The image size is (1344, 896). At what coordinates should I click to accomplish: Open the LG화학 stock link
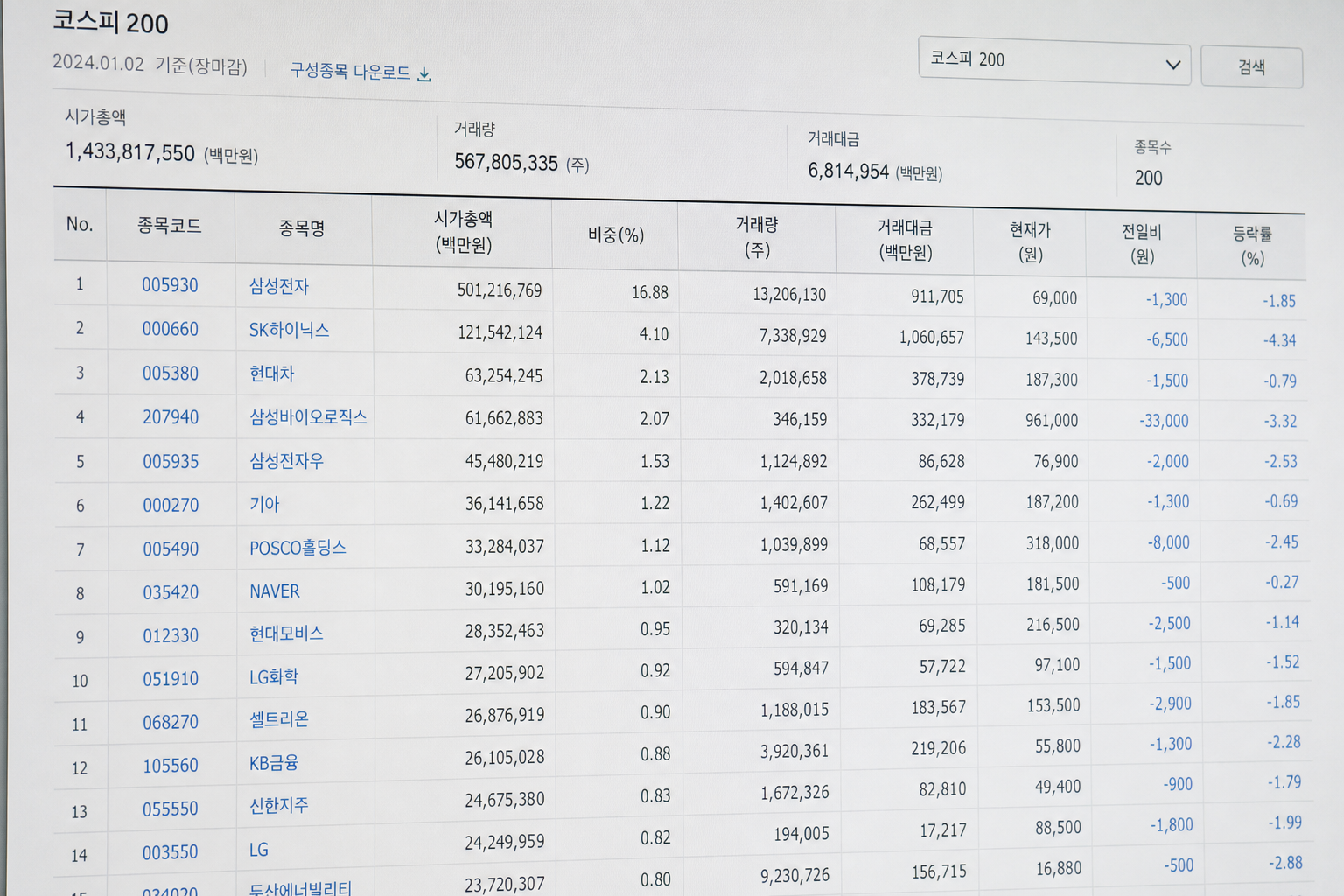[x=274, y=676]
